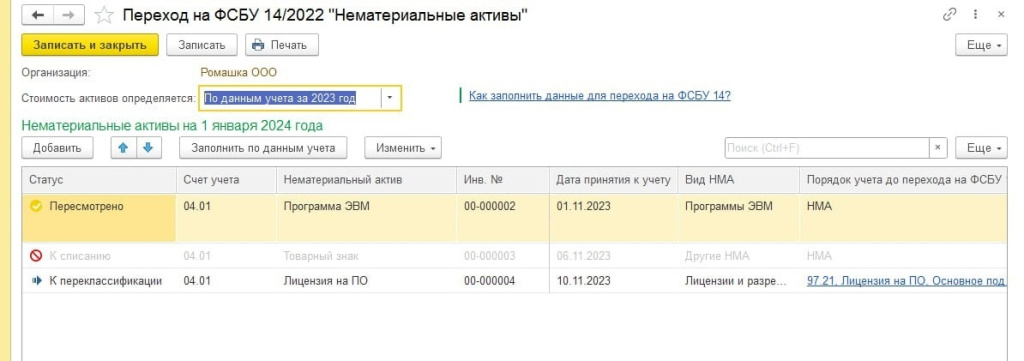Open the ФСБУ 14 help link
The width and height of the screenshot is (1024, 361).
pos(600,96)
